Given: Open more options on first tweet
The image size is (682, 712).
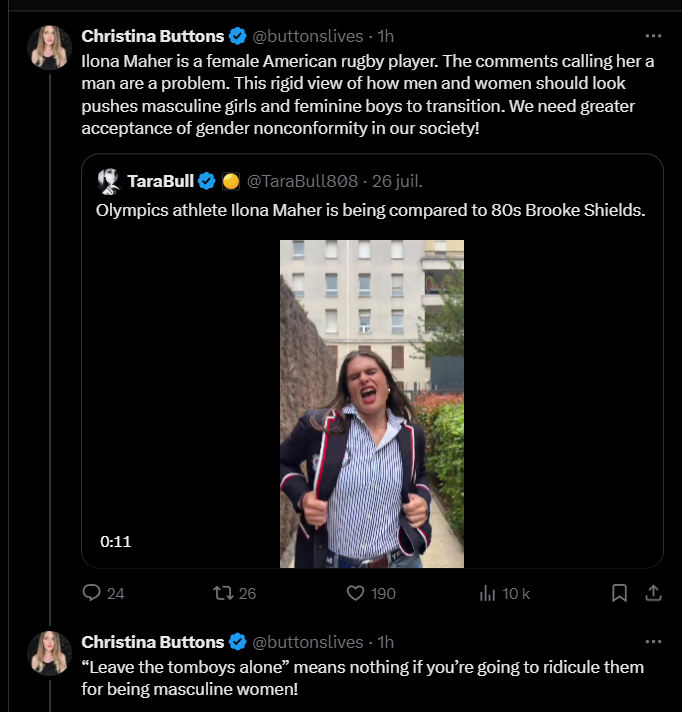Looking at the screenshot, I should [x=653, y=36].
